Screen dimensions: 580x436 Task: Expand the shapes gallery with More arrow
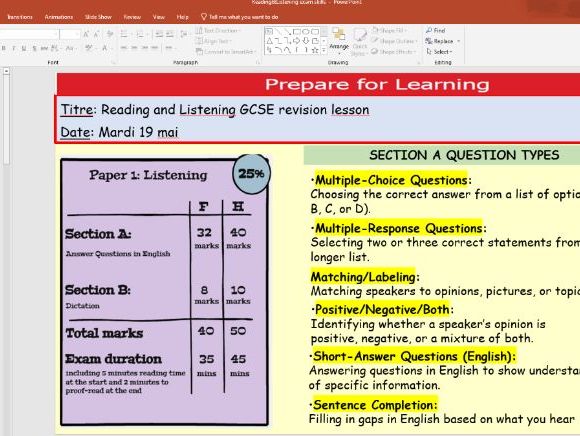(324, 50)
